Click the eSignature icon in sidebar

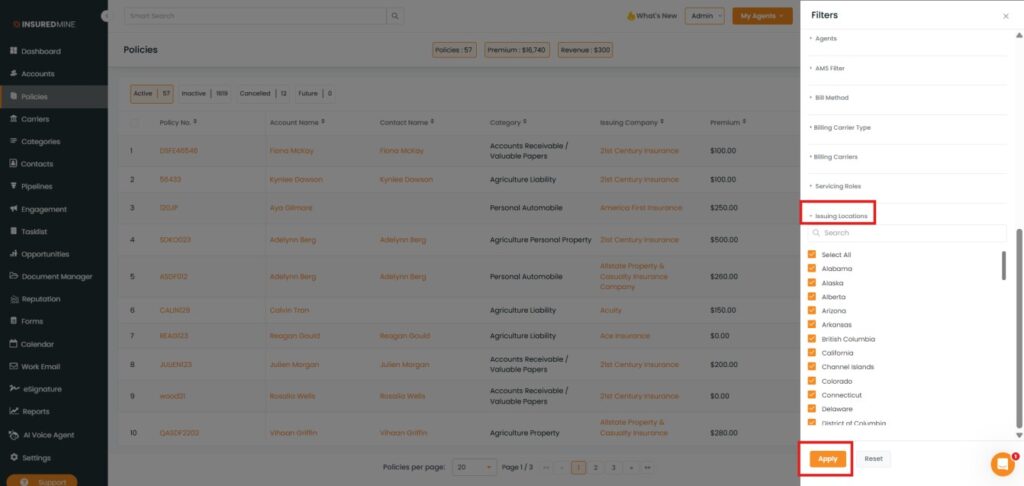pyautogui.click(x=13, y=389)
